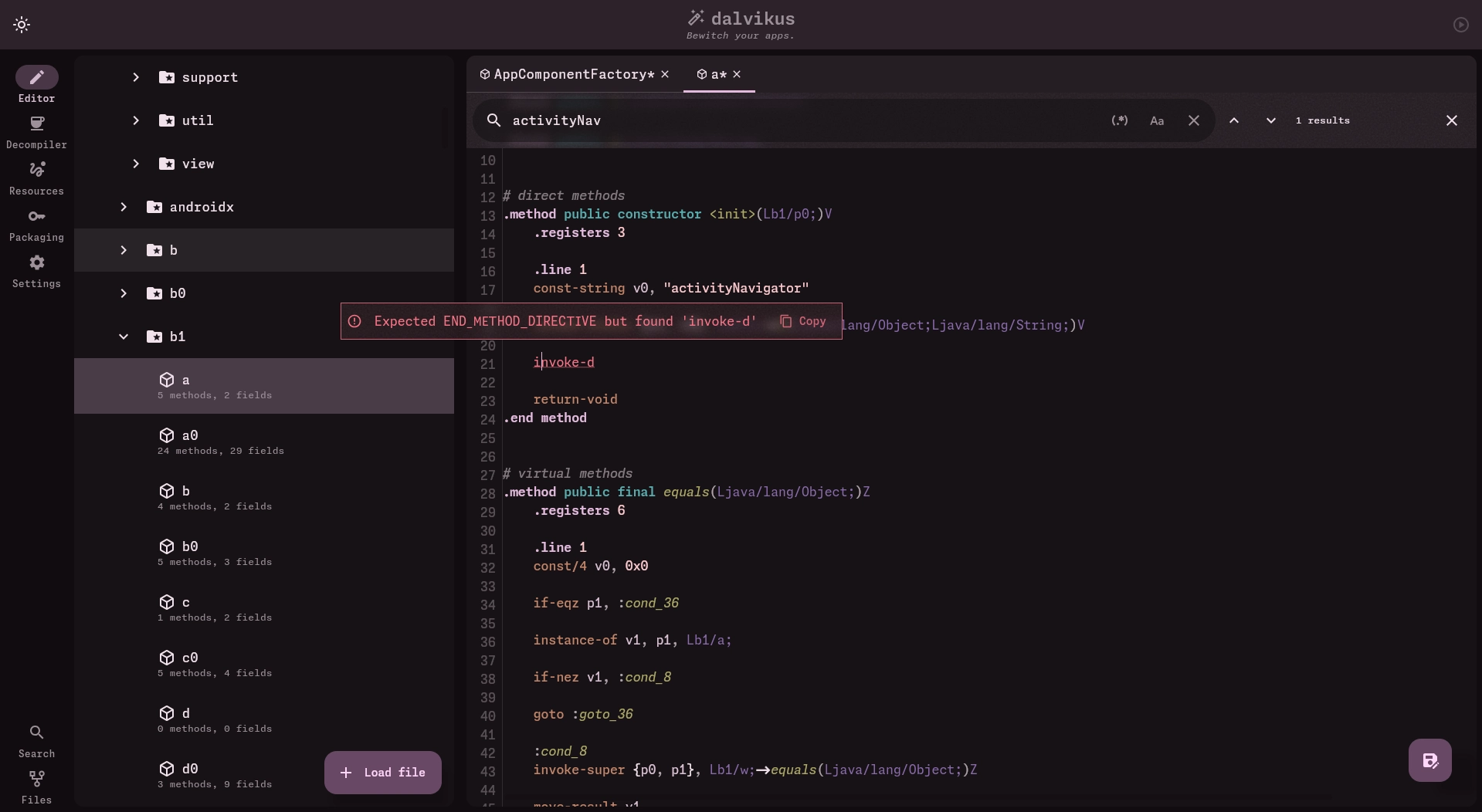Collapse the b1 folder
The height and width of the screenshot is (812, 1482).
[x=124, y=337]
